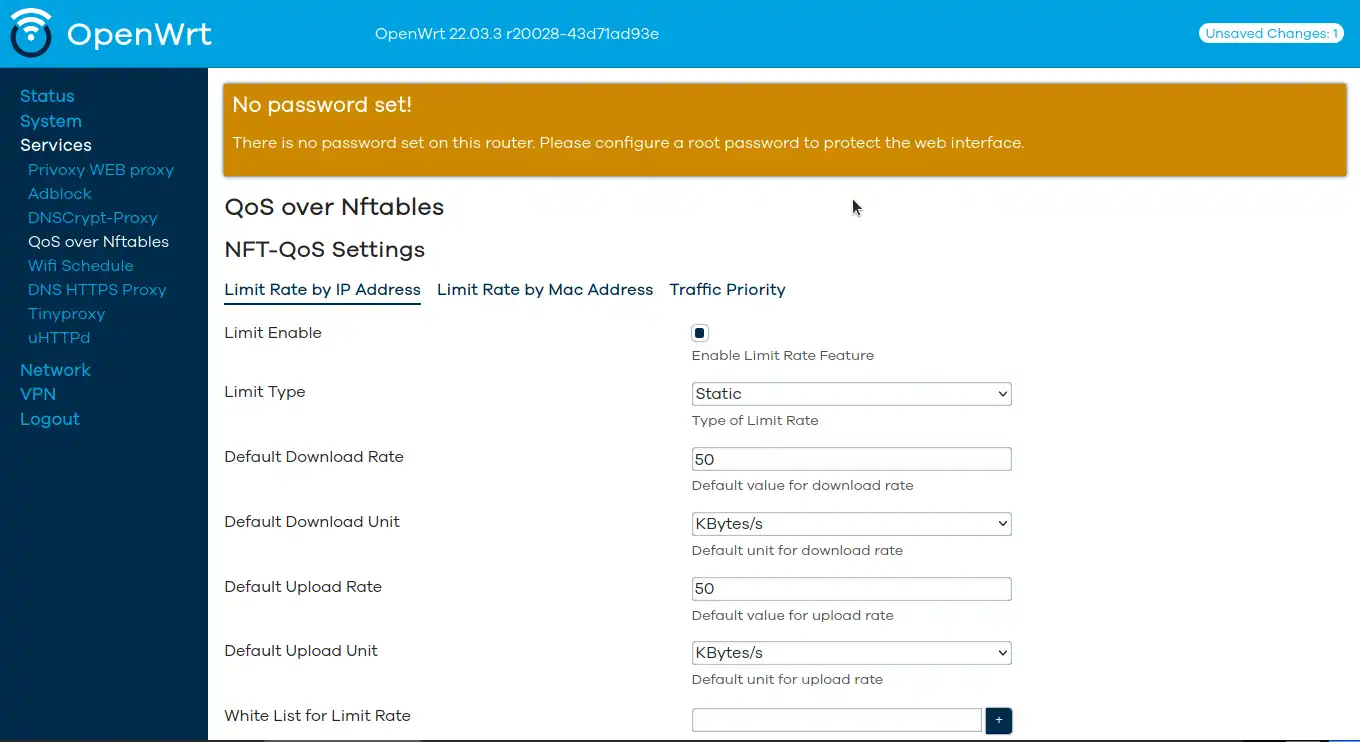Click the Logout link
The width and height of the screenshot is (1360, 742).
(x=50, y=419)
